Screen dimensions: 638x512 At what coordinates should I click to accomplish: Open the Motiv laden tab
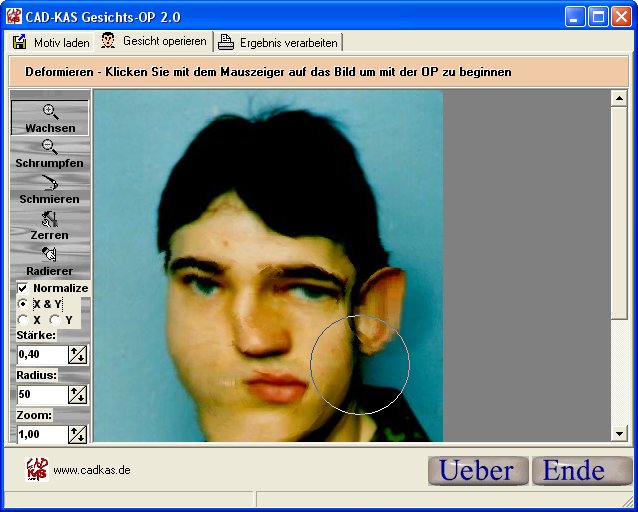pos(51,42)
